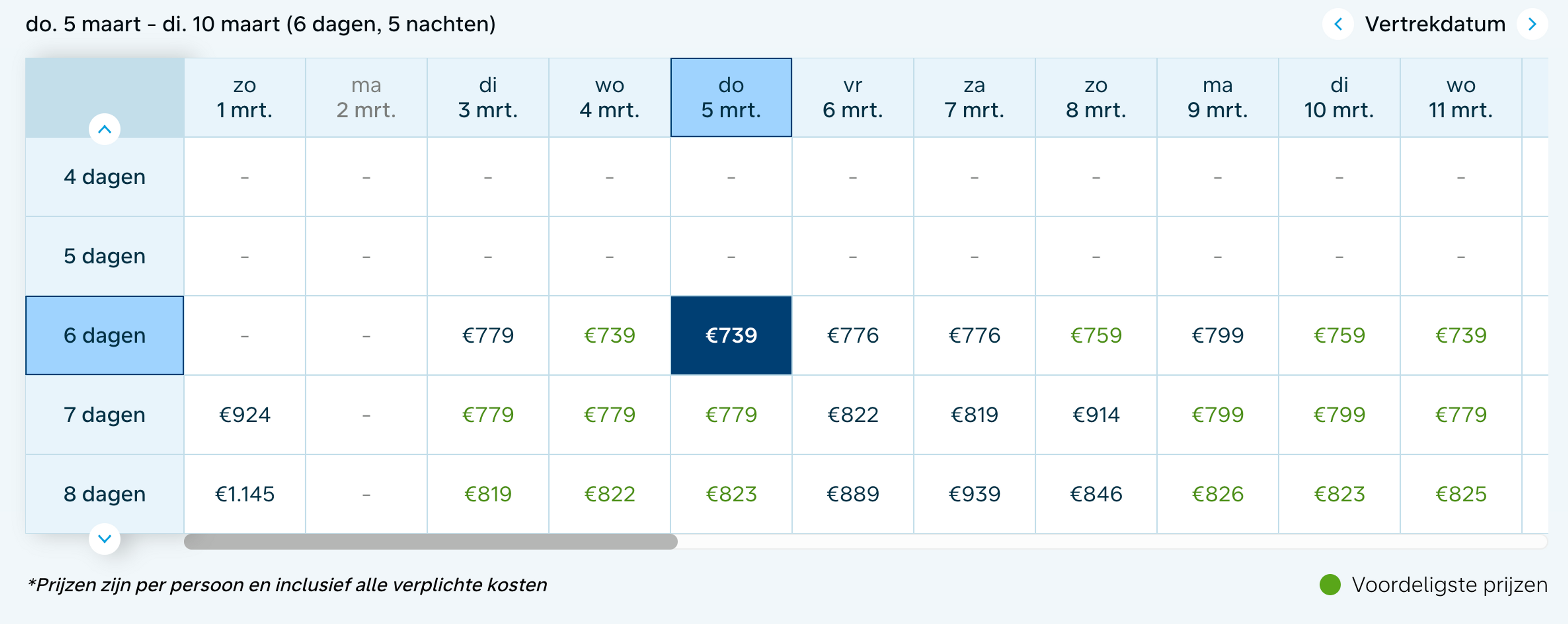Choose €939 price on za 7 mrt.
The image size is (1568, 624).
click(974, 494)
